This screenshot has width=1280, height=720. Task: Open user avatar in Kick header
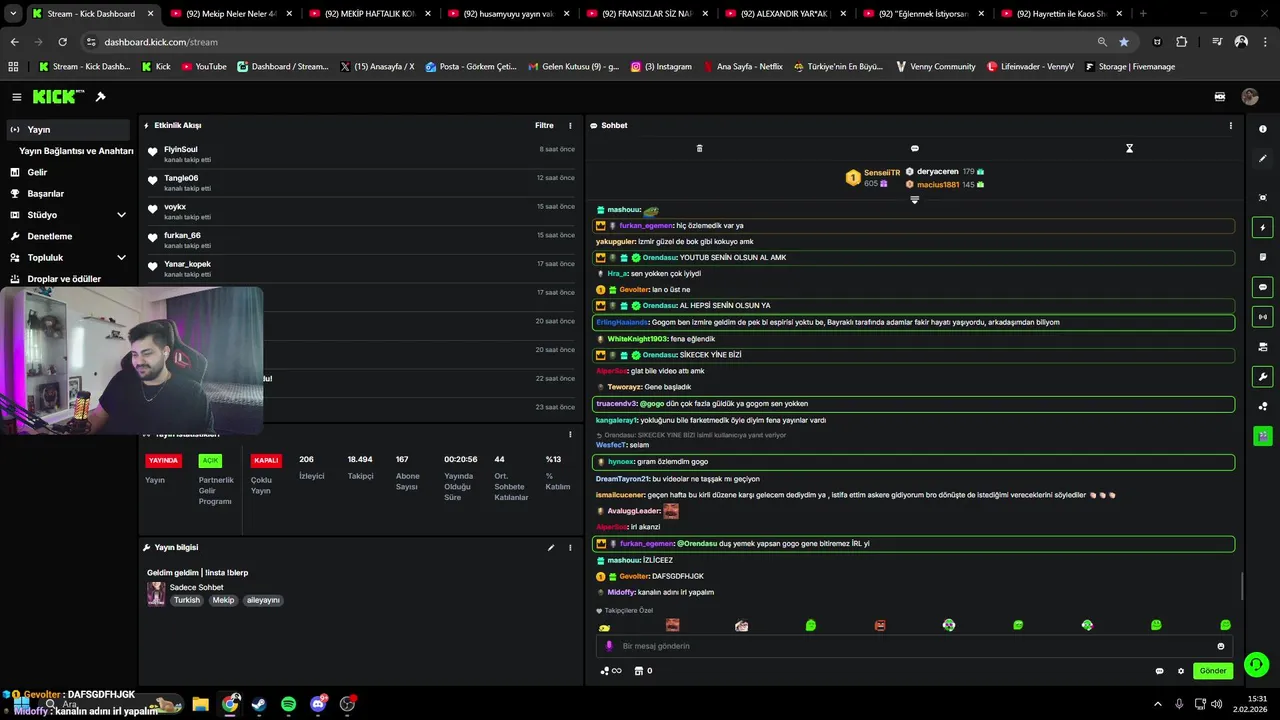tap(1250, 97)
